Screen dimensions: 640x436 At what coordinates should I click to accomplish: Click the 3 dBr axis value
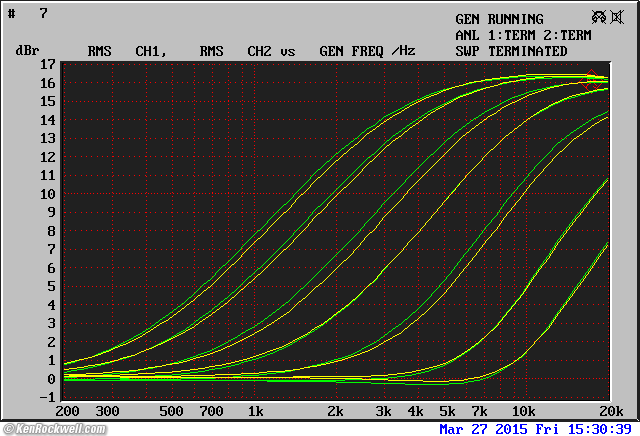point(51,323)
